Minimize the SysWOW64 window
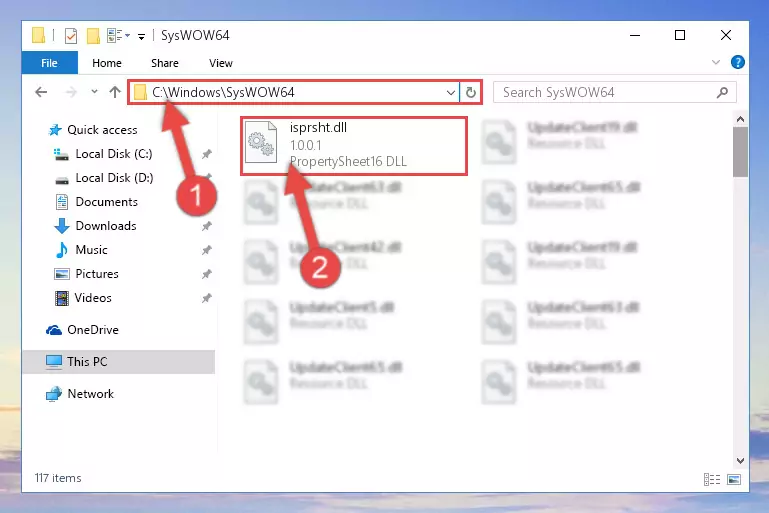Screen dimensions: 769x513 635,35
